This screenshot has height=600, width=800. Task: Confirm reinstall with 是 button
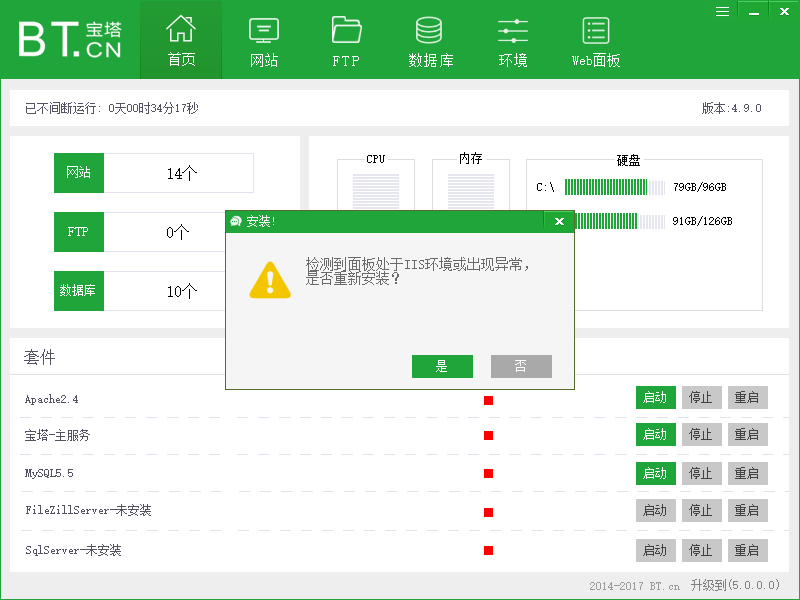[x=442, y=366]
